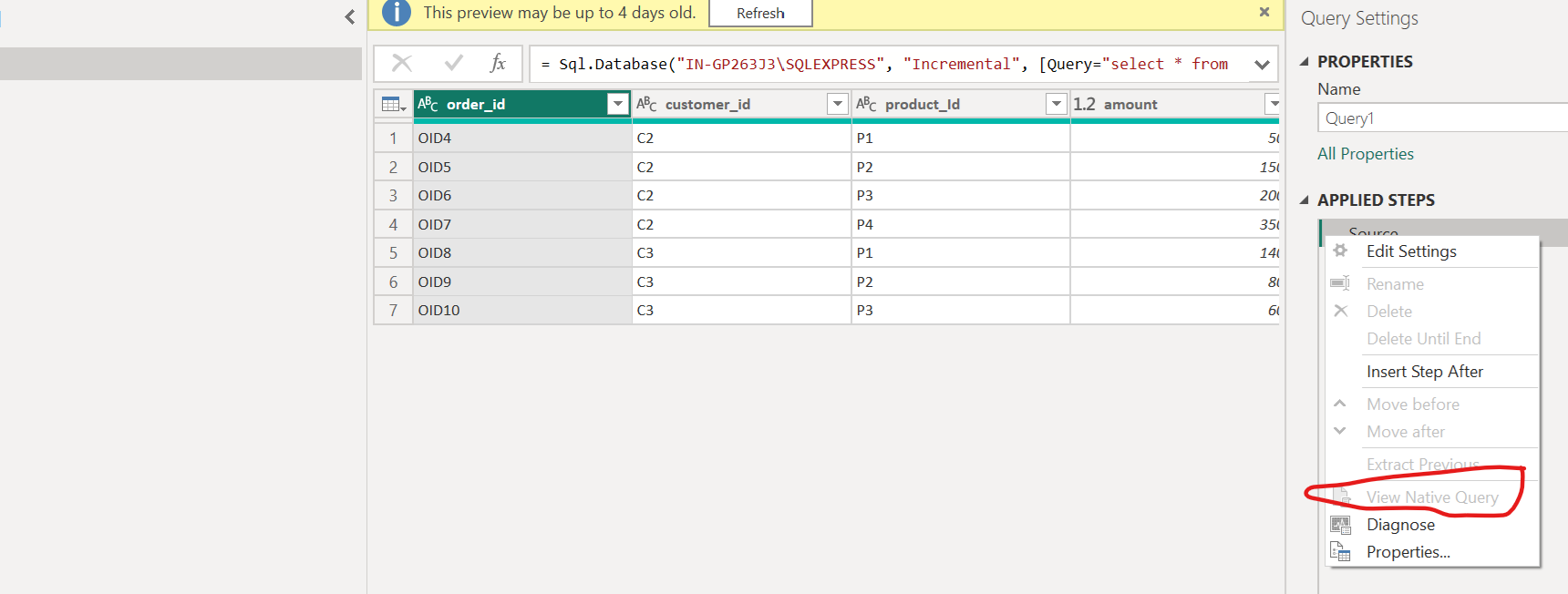This screenshot has width=1568, height=594.
Task: Click the cell containing OID4
Action: [522, 138]
